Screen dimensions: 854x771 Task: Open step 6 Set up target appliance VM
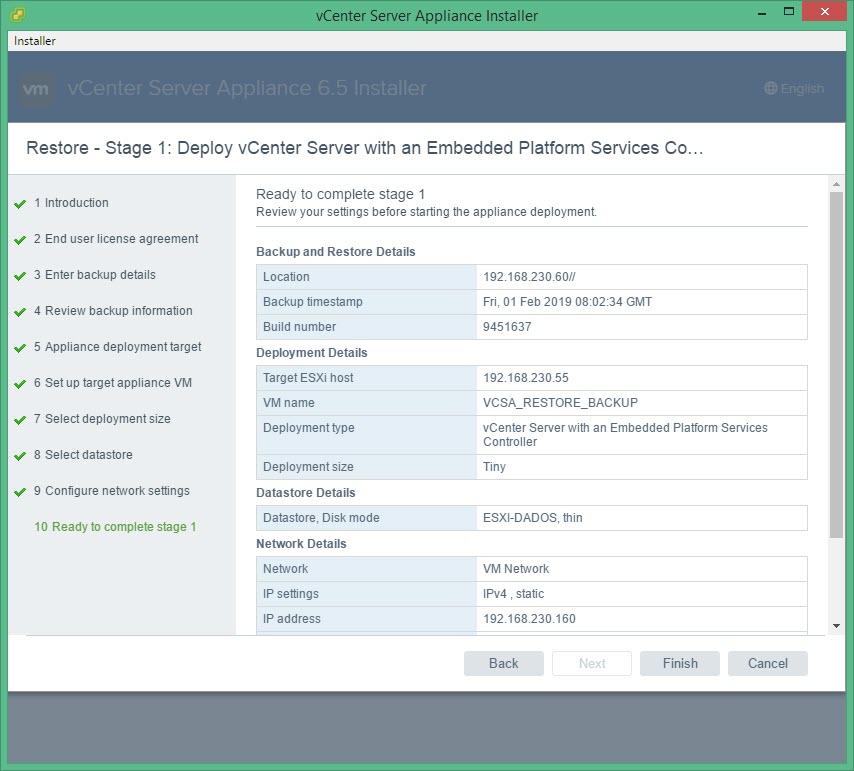(x=112, y=383)
